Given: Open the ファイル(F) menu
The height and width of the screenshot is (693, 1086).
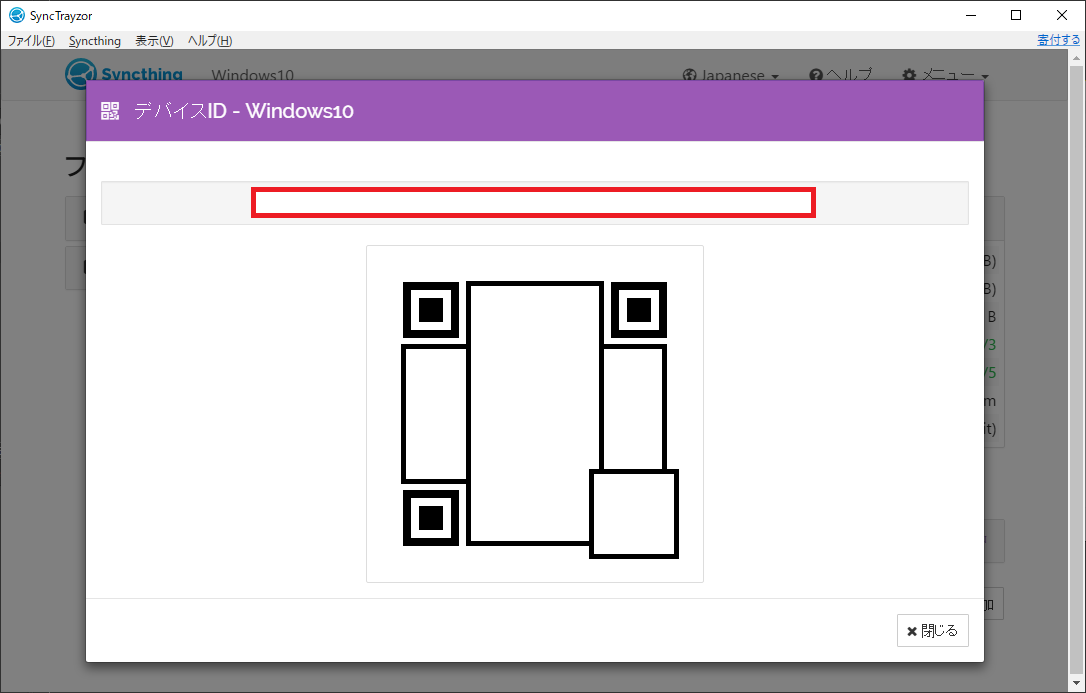Looking at the screenshot, I should (31, 41).
